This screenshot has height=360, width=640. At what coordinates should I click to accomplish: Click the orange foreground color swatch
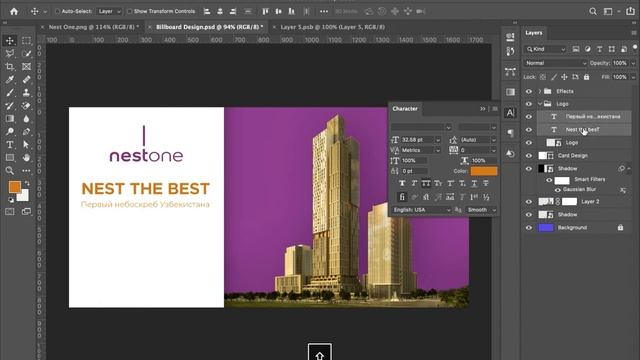click(x=15, y=187)
